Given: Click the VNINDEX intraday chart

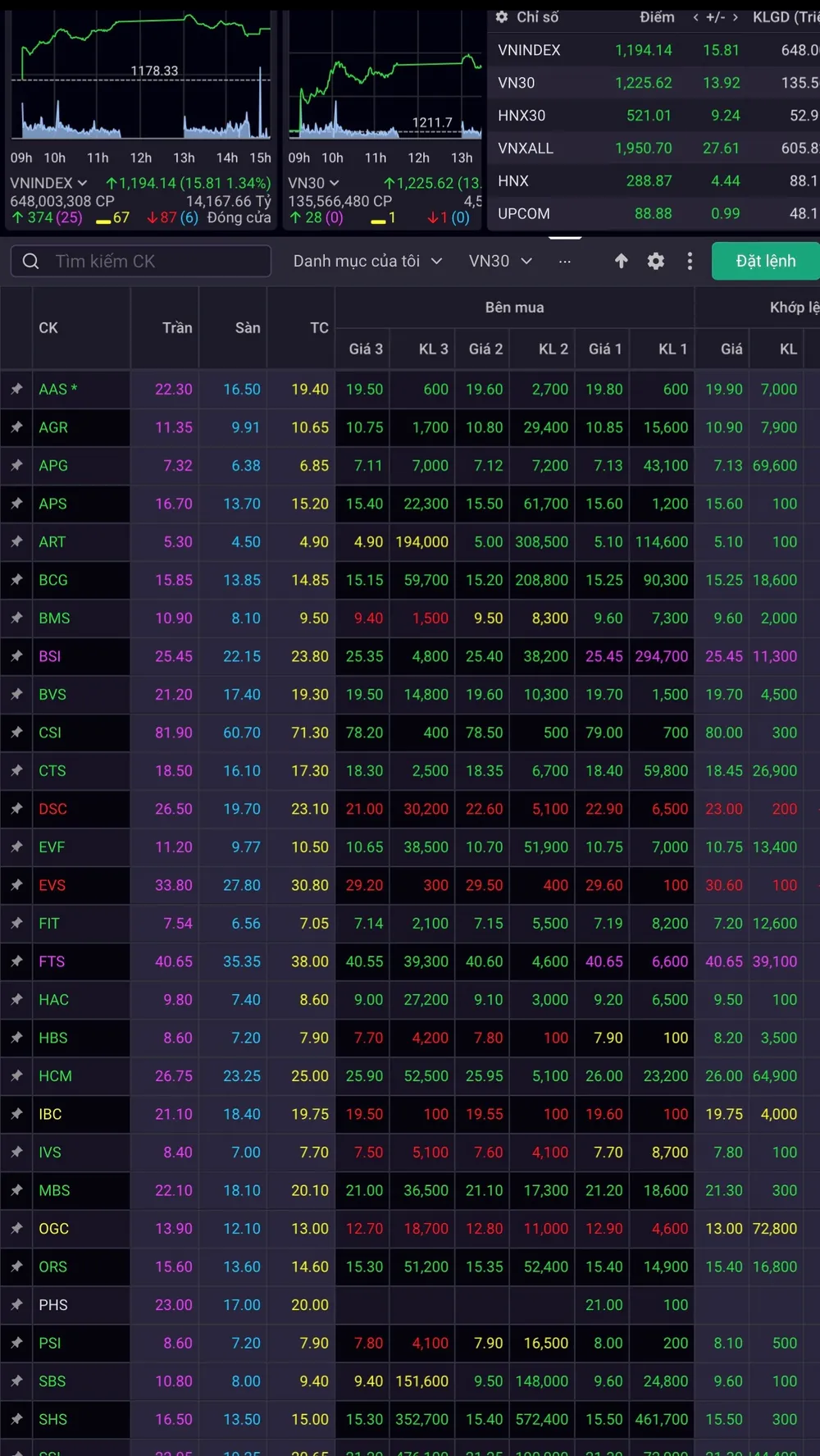Looking at the screenshot, I should pos(140,82).
